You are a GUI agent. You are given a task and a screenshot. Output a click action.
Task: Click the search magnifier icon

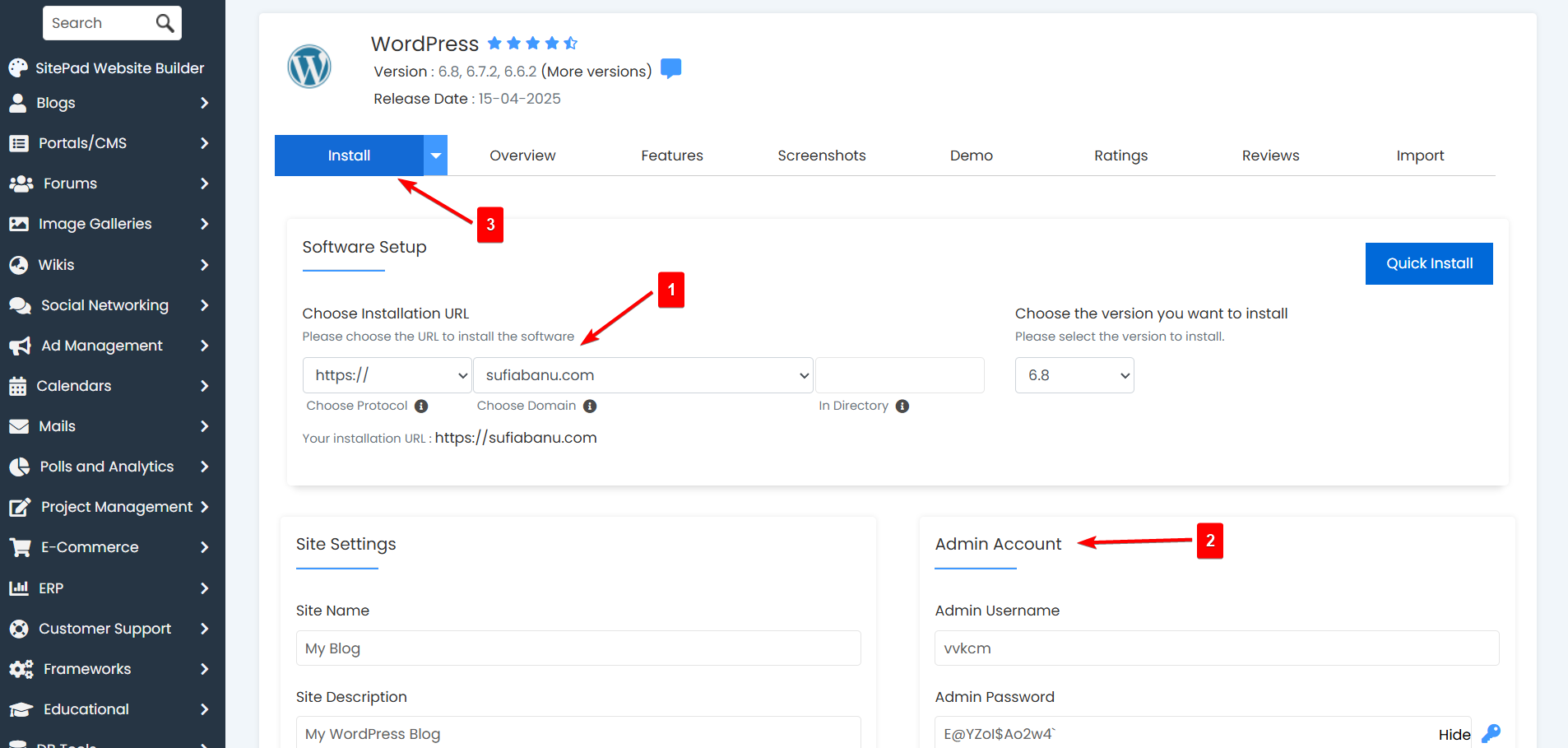pos(165,23)
